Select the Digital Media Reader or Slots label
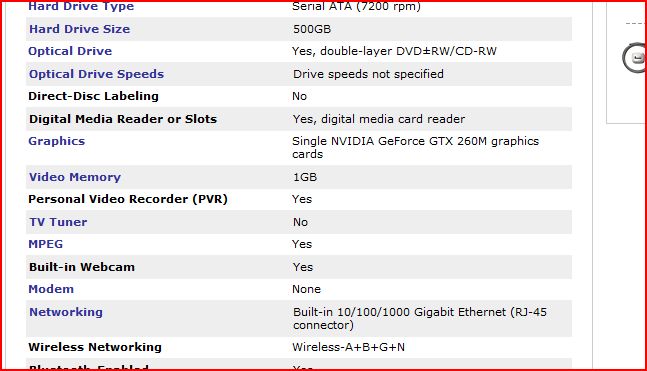Image resolution: width=647 pixels, height=371 pixels. coord(123,119)
